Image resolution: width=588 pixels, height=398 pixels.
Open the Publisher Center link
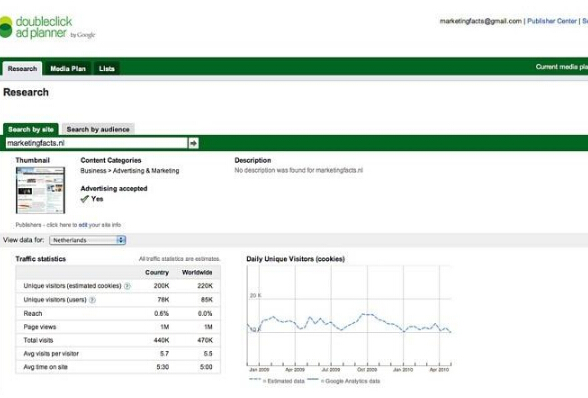(552, 21)
